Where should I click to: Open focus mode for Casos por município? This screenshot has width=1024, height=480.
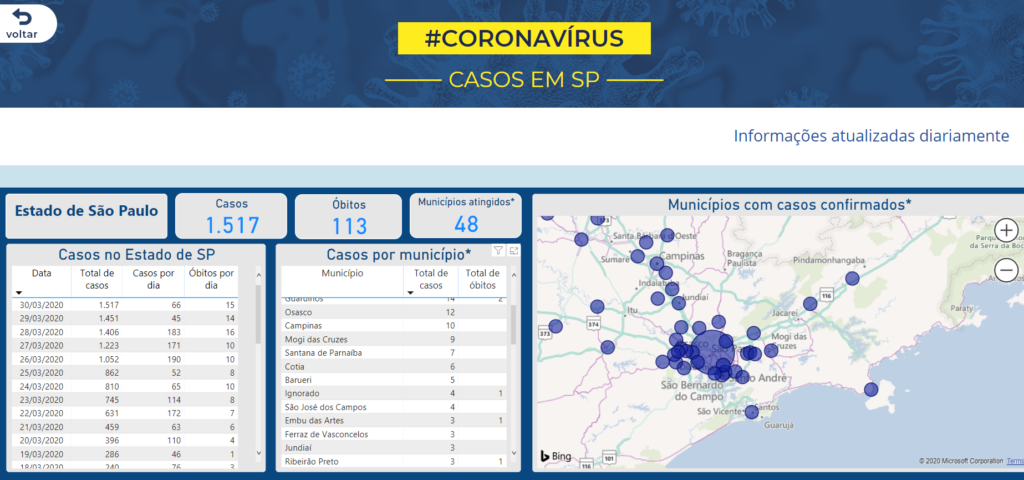coord(514,251)
